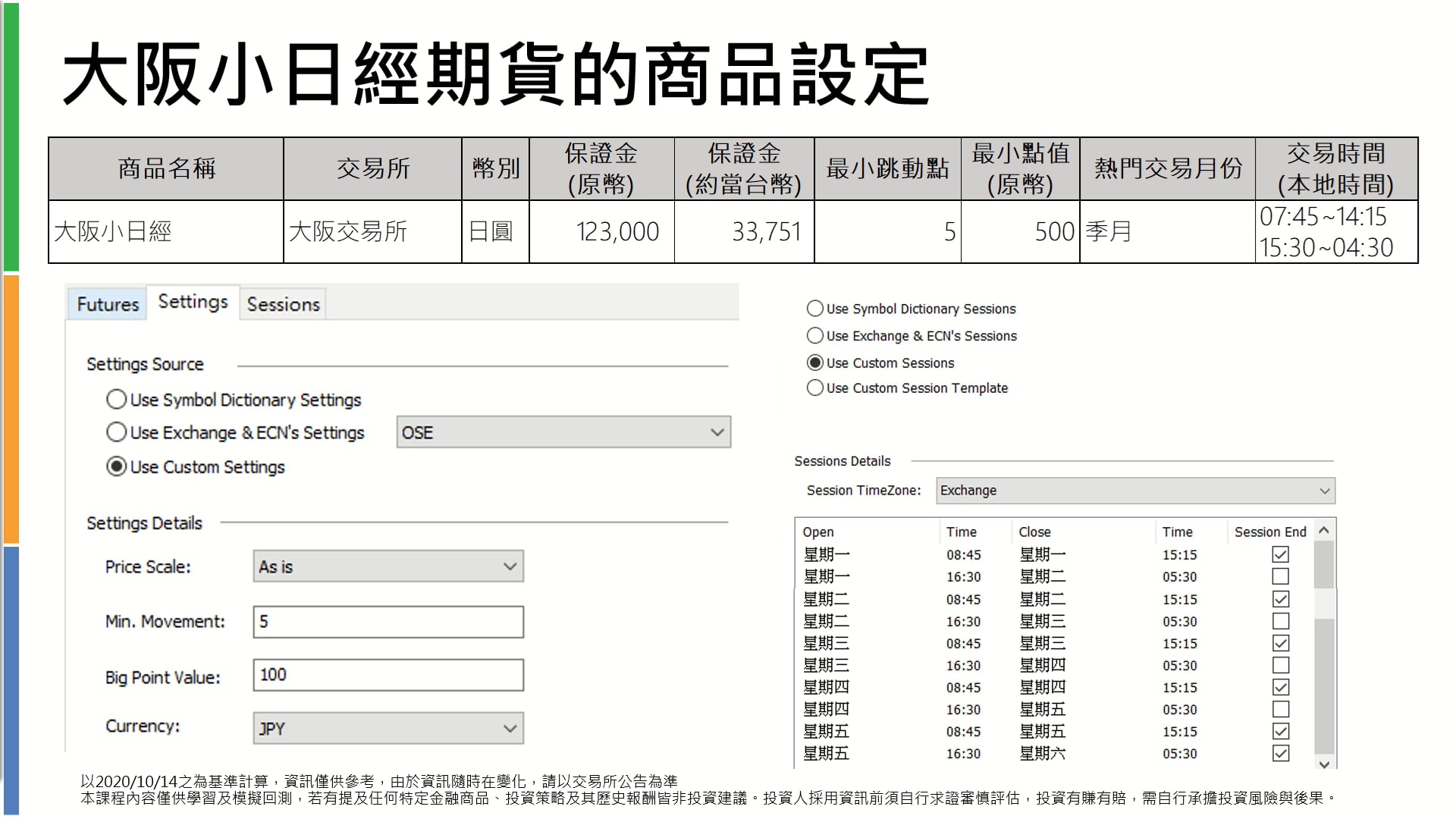Switch to the Sessions tab
The height and width of the screenshot is (819, 1456).
tap(283, 304)
